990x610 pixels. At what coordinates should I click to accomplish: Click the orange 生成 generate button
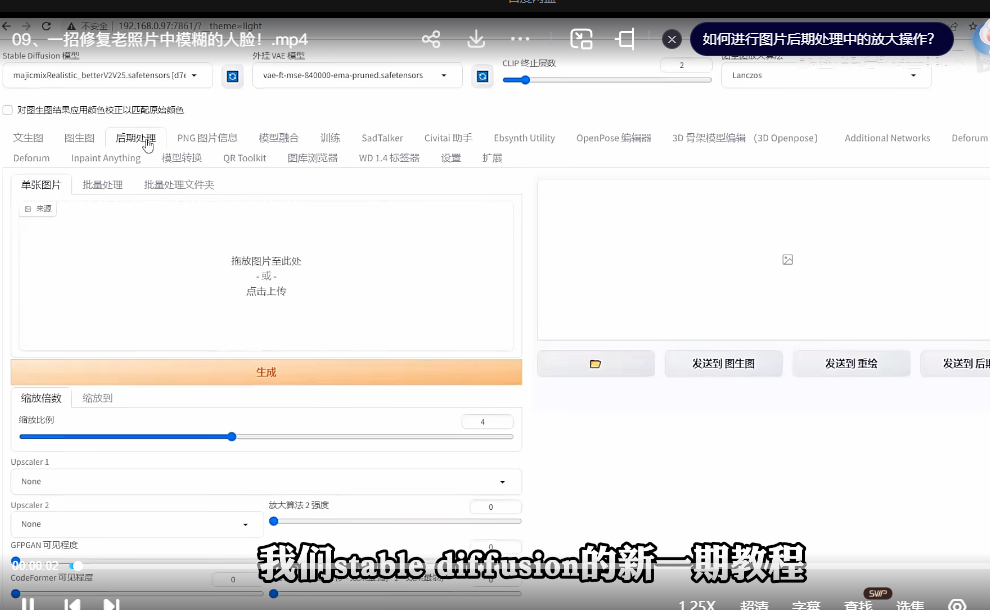click(266, 372)
